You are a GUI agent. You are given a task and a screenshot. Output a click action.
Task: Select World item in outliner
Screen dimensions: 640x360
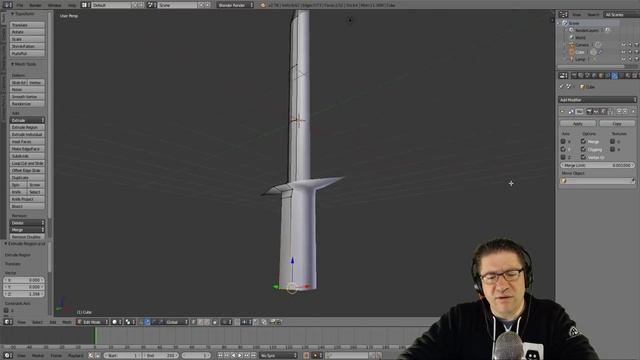[x=580, y=38]
